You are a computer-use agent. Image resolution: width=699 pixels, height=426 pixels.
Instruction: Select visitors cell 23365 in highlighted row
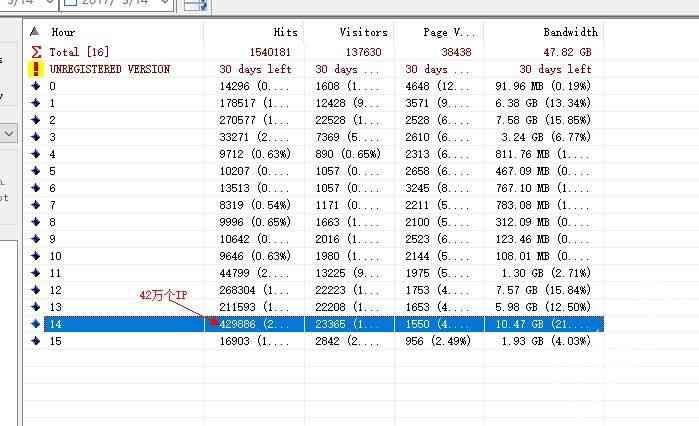[x=348, y=324]
